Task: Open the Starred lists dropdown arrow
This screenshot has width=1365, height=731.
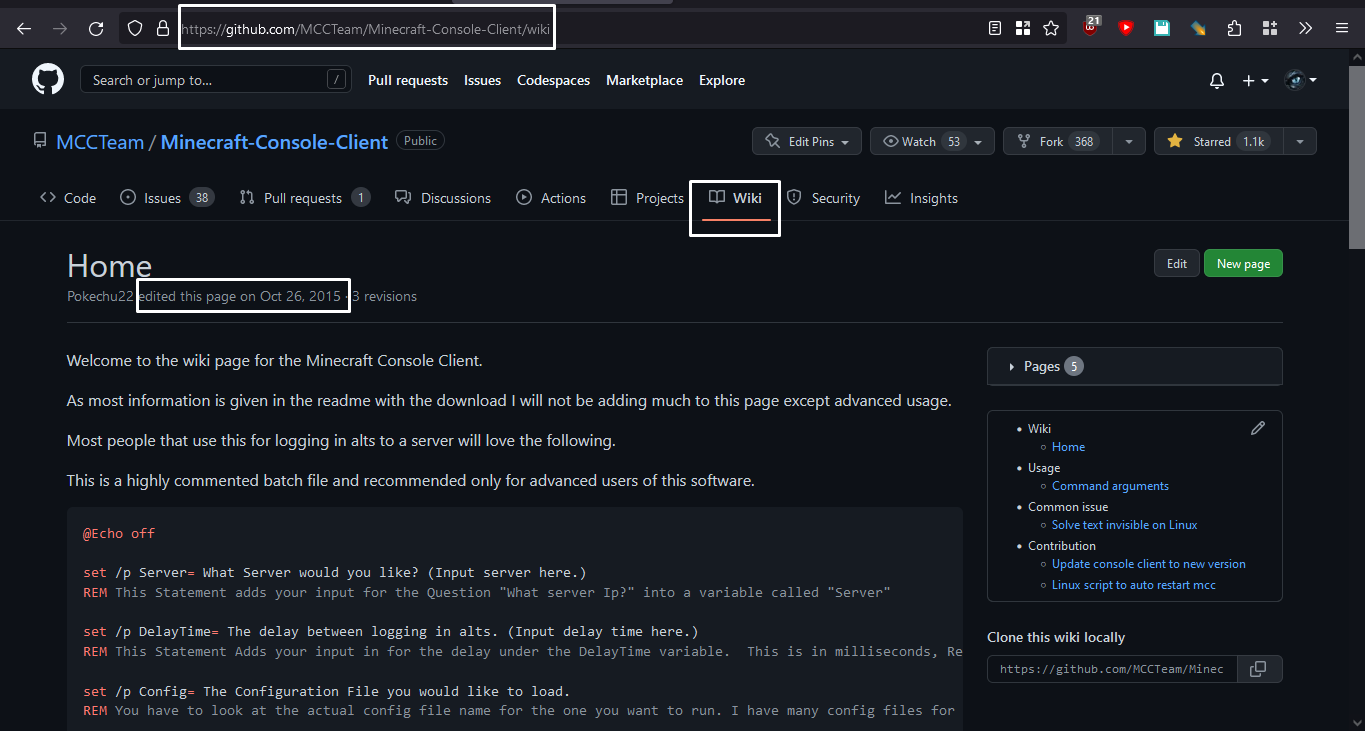Action: point(1299,141)
